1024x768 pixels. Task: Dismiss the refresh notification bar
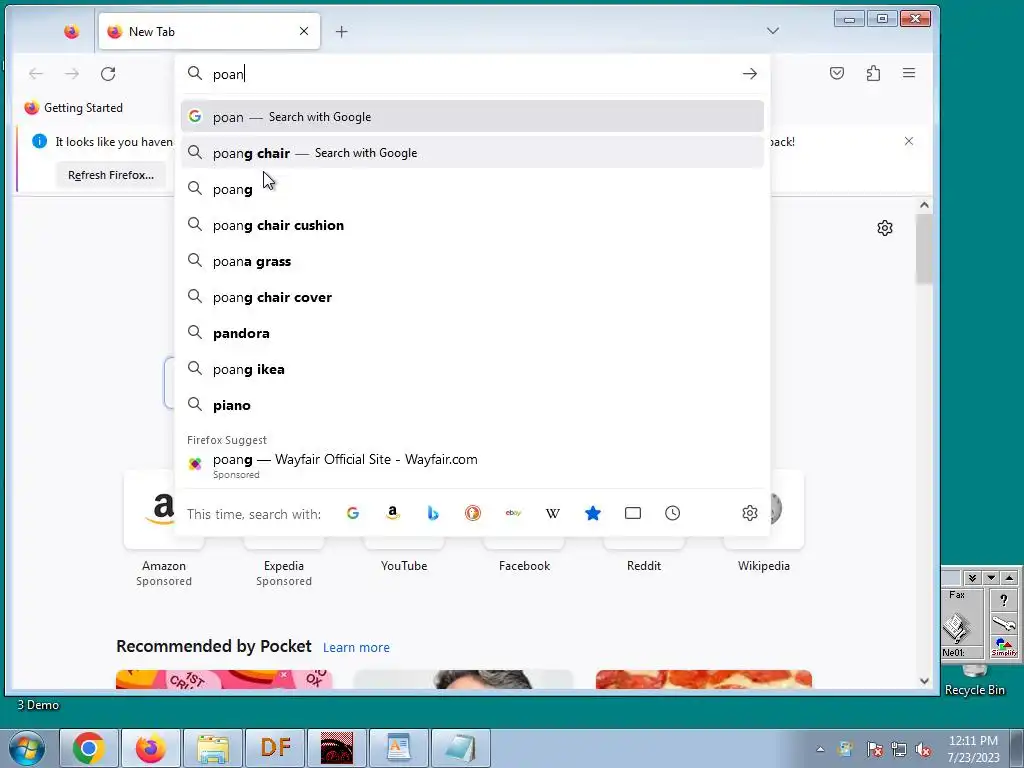tap(908, 141)
